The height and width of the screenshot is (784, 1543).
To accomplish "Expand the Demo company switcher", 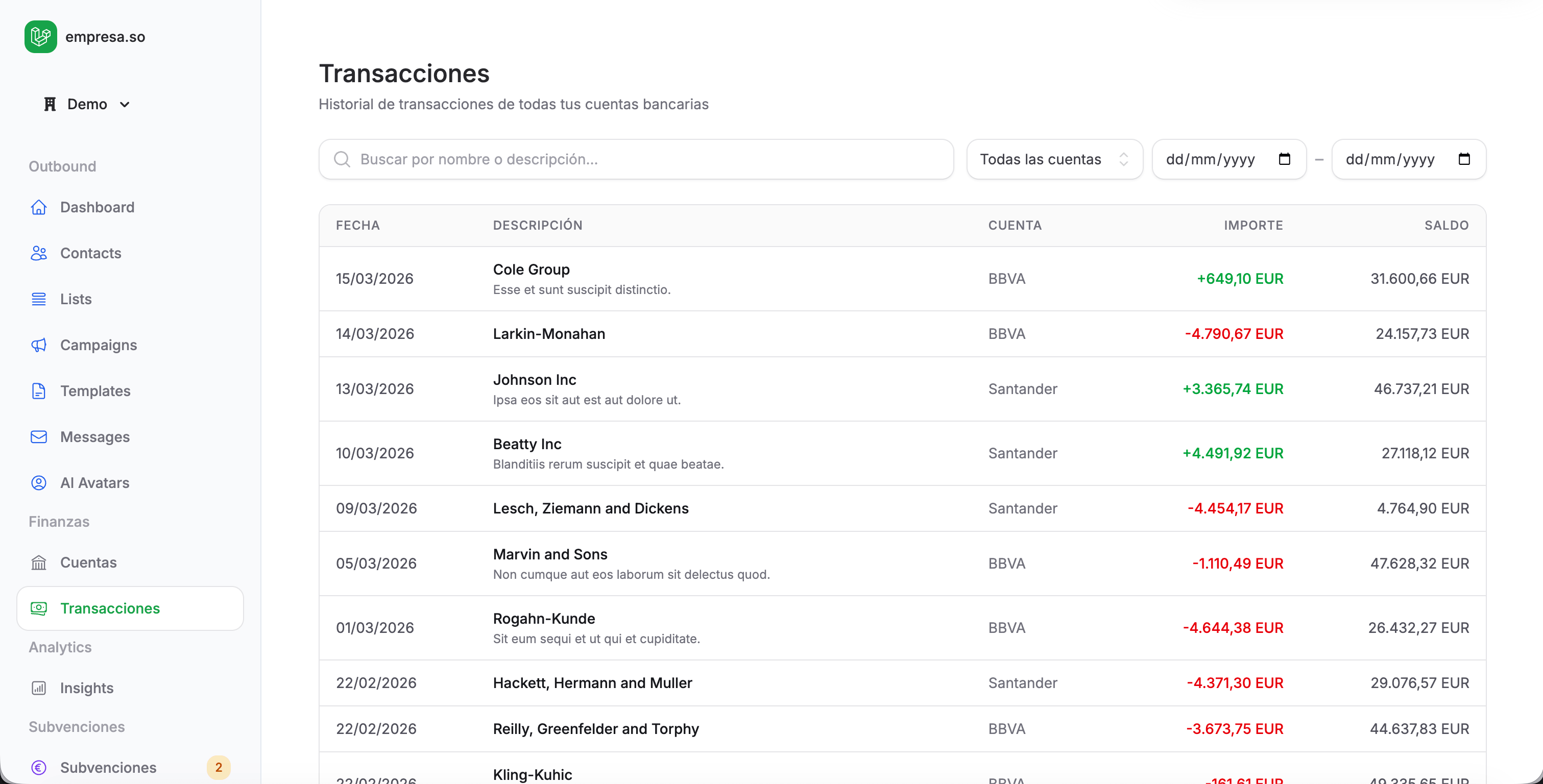I will coord(87,104).
